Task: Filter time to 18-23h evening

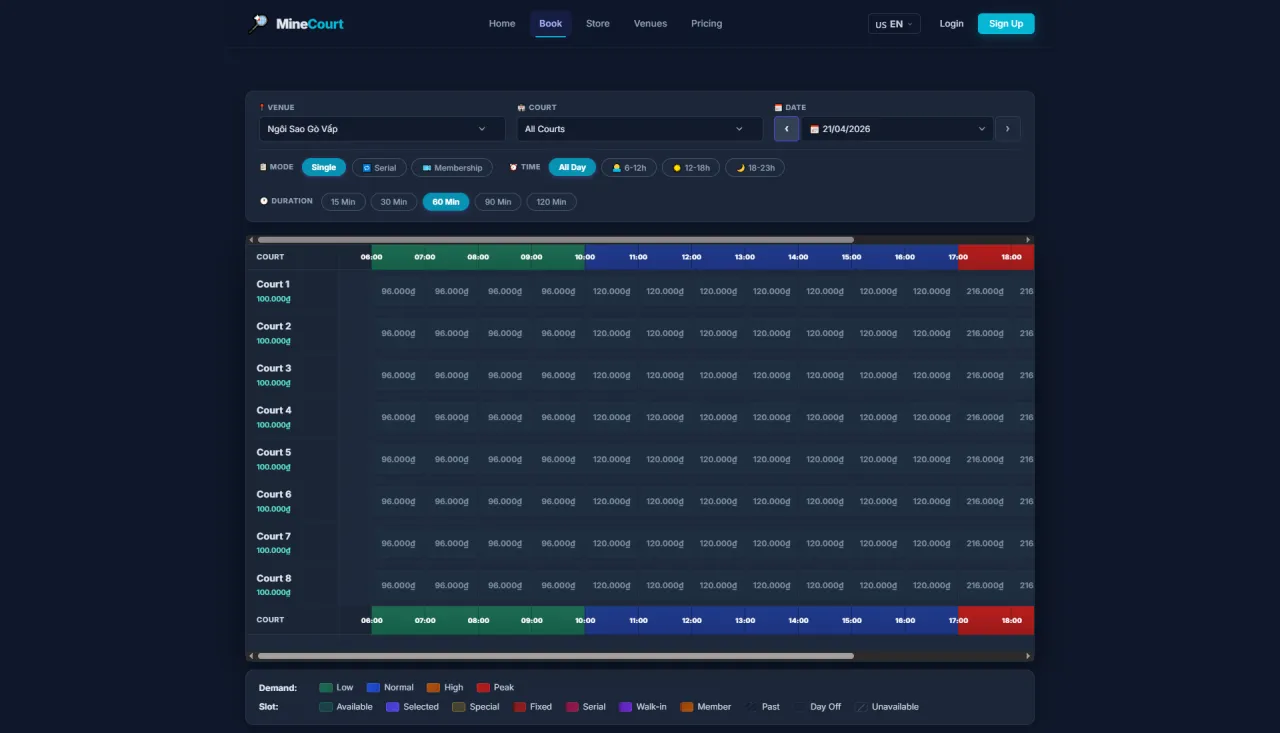Action: coord(755,168)
